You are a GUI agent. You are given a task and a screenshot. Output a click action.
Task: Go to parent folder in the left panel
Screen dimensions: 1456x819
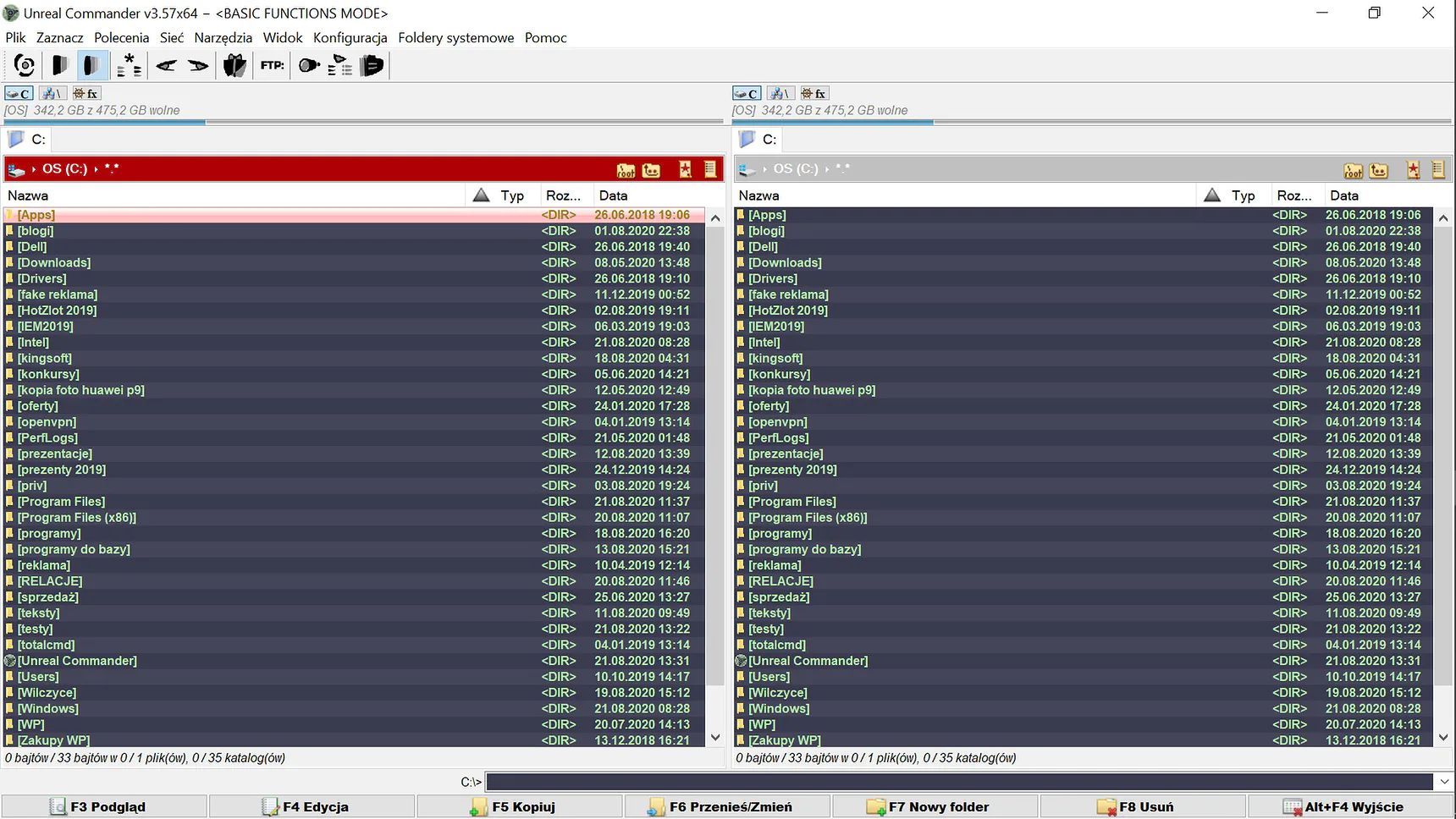[651, 170]
